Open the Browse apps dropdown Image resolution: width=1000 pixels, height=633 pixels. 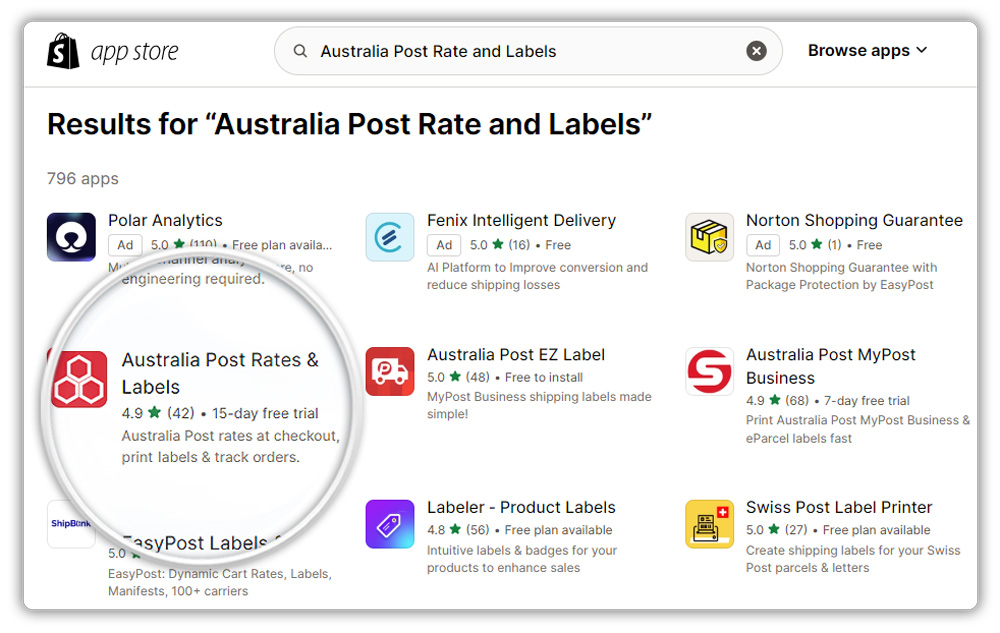point(867,50)
